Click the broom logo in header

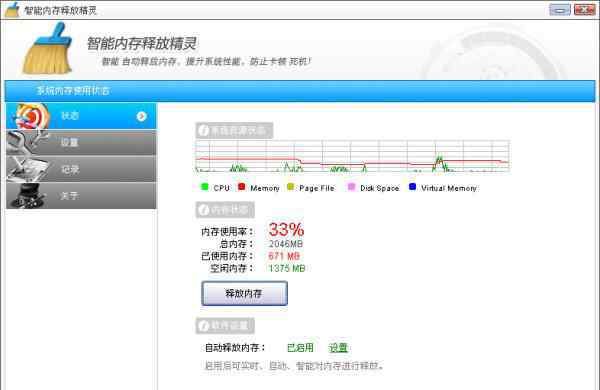click(x=47, y=49)
